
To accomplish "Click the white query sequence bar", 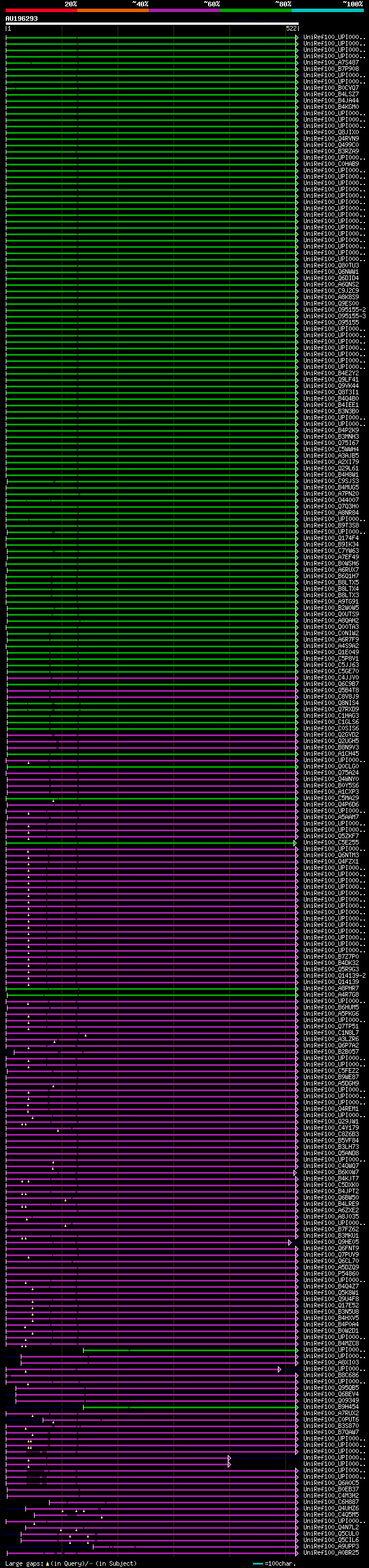I will (x=152, y=24).
